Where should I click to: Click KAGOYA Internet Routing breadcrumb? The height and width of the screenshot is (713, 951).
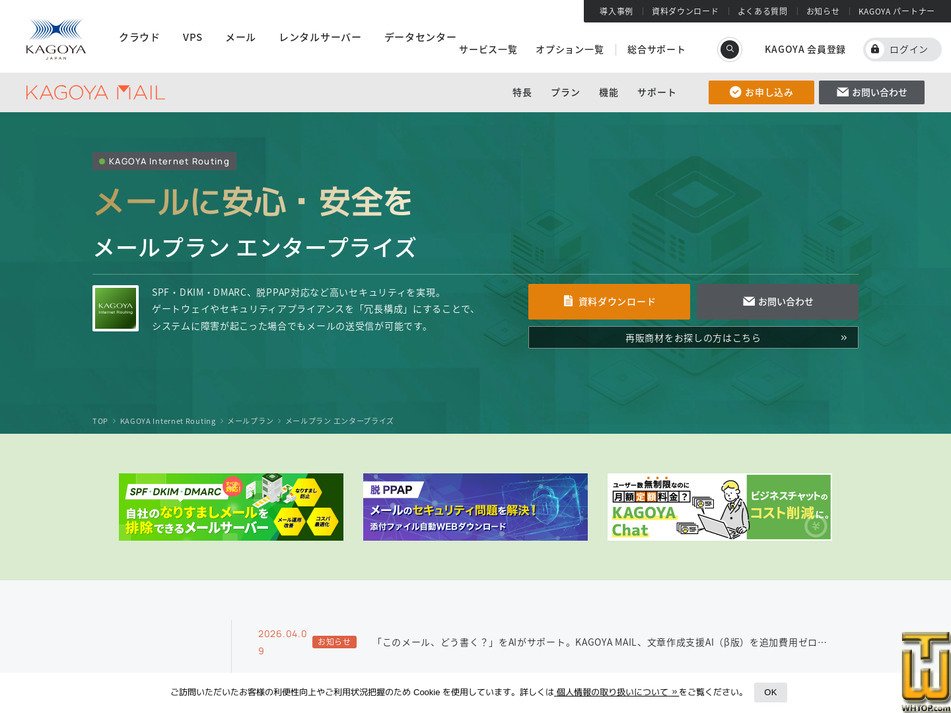coord(167,421)
